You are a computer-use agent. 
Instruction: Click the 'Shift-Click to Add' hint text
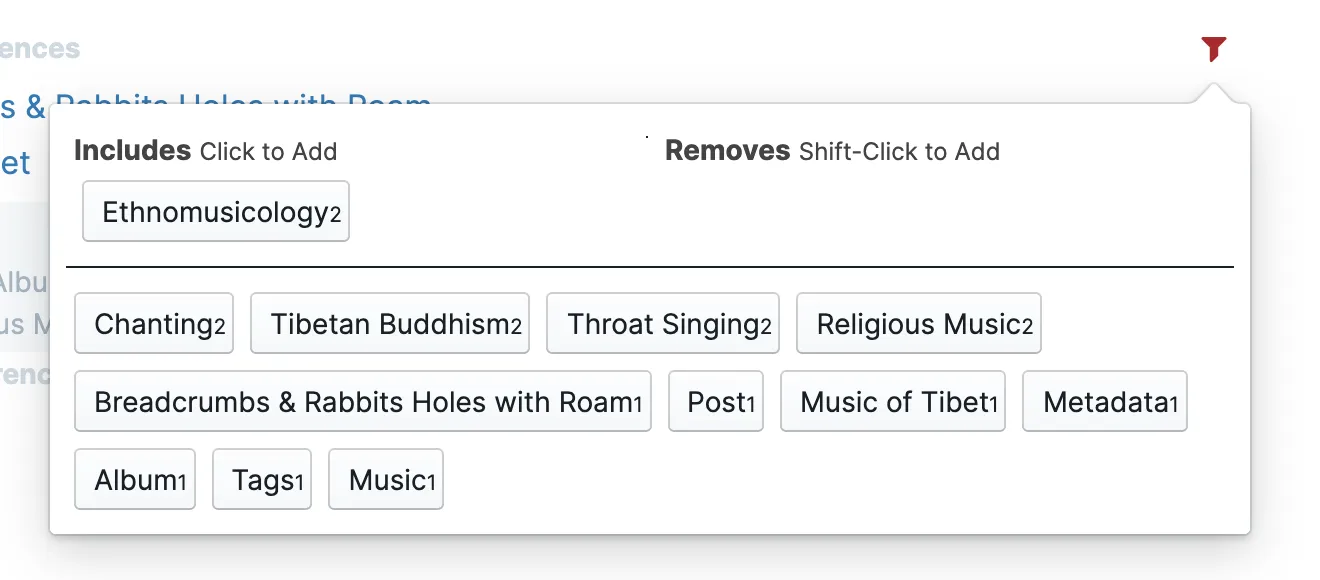(900, 152)
